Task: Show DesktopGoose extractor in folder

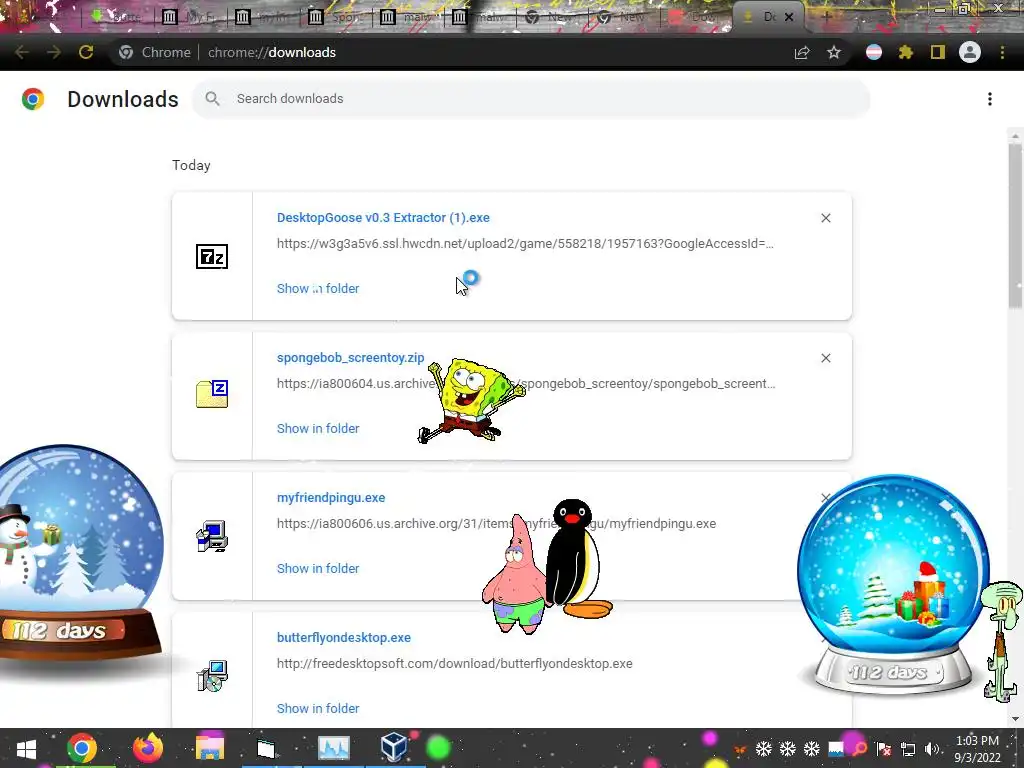Action: click(318, 289)
